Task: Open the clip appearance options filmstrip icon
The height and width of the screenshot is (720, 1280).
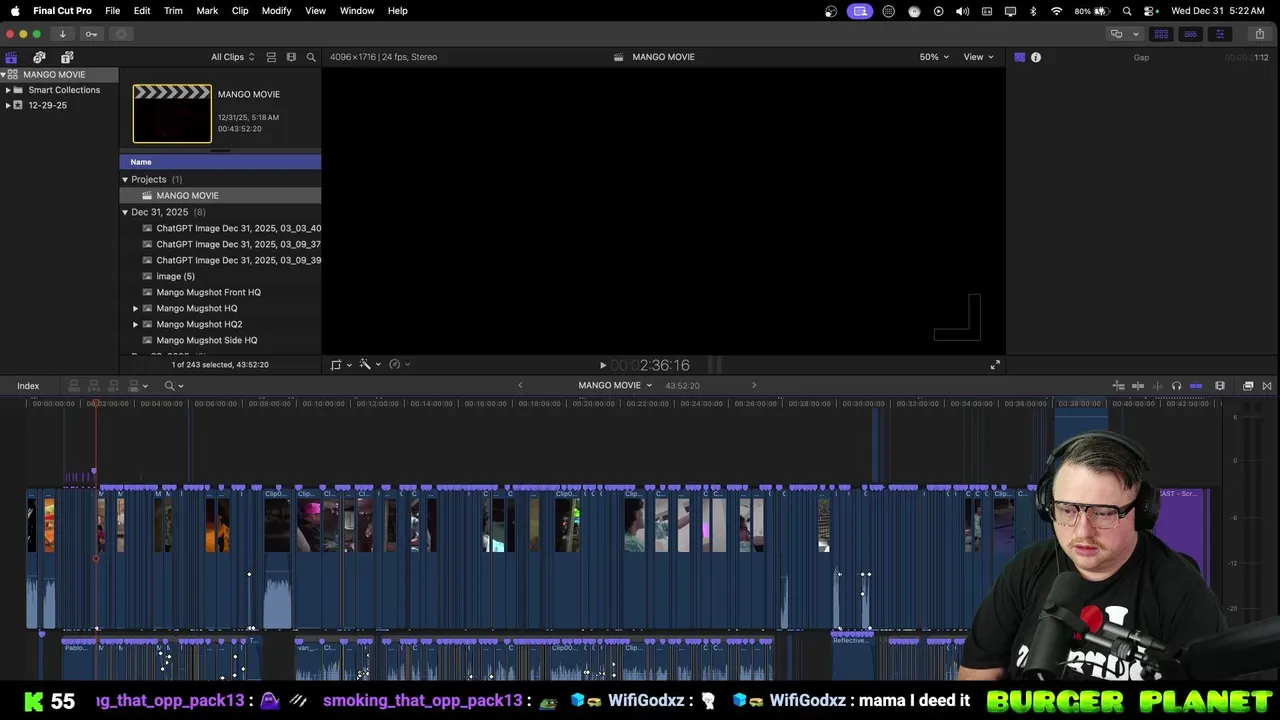Action: (x=1220, y=386)
